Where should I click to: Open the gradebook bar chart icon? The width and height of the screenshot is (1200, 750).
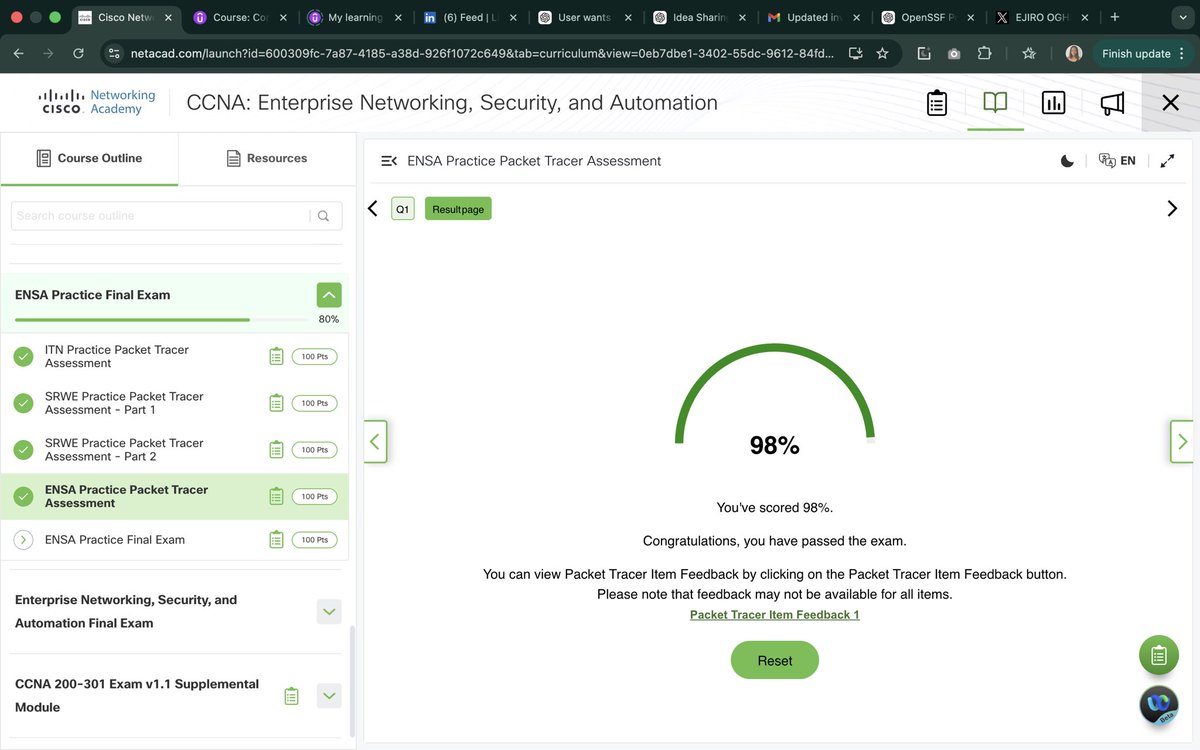[1053, 102]
